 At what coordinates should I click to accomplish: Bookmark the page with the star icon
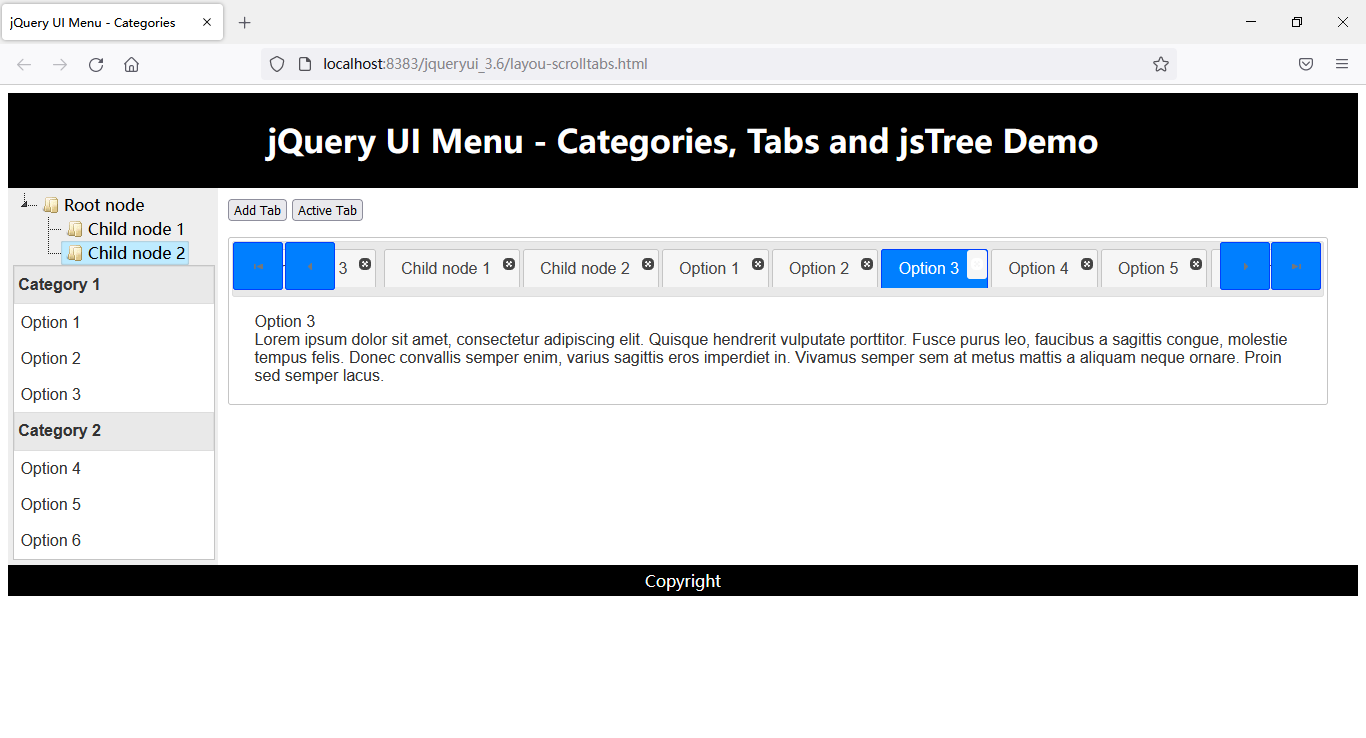1160,63
